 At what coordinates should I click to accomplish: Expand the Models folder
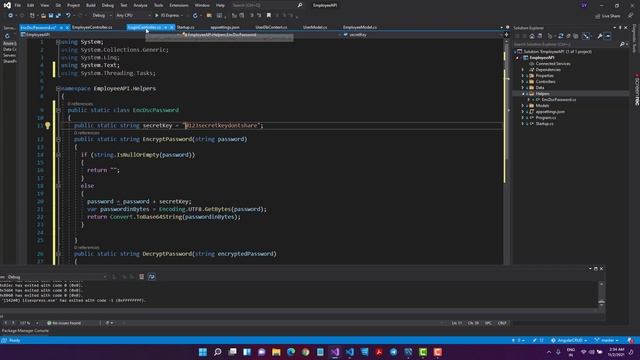[x=523, y=106]
